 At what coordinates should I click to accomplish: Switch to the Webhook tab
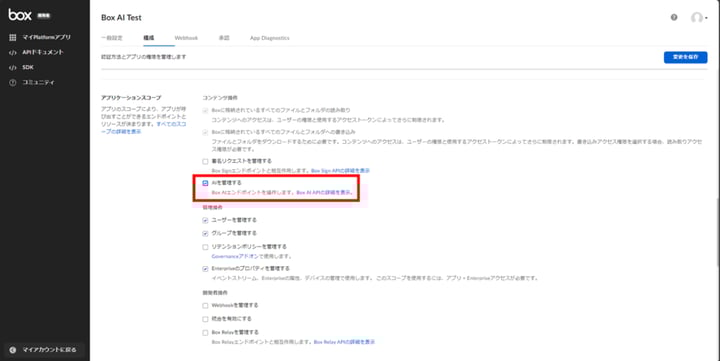tap(186, 38)
